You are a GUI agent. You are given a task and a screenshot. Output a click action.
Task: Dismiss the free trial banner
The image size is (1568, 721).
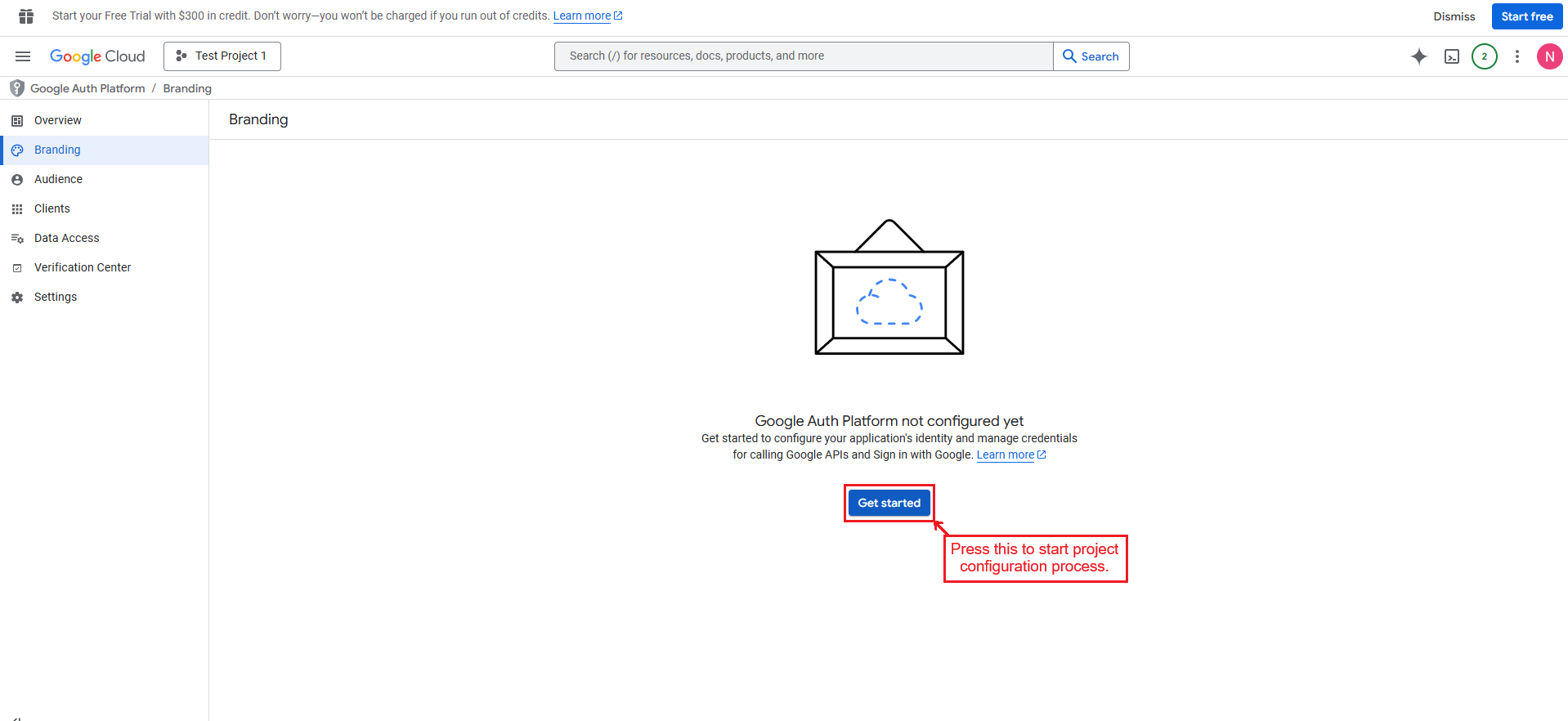click(1454, 16)
